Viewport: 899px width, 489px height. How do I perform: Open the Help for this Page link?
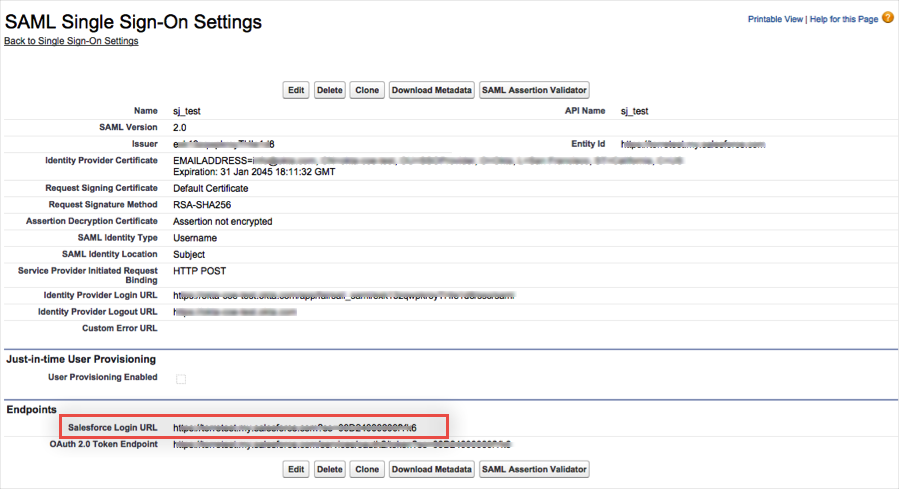point(844,19)
